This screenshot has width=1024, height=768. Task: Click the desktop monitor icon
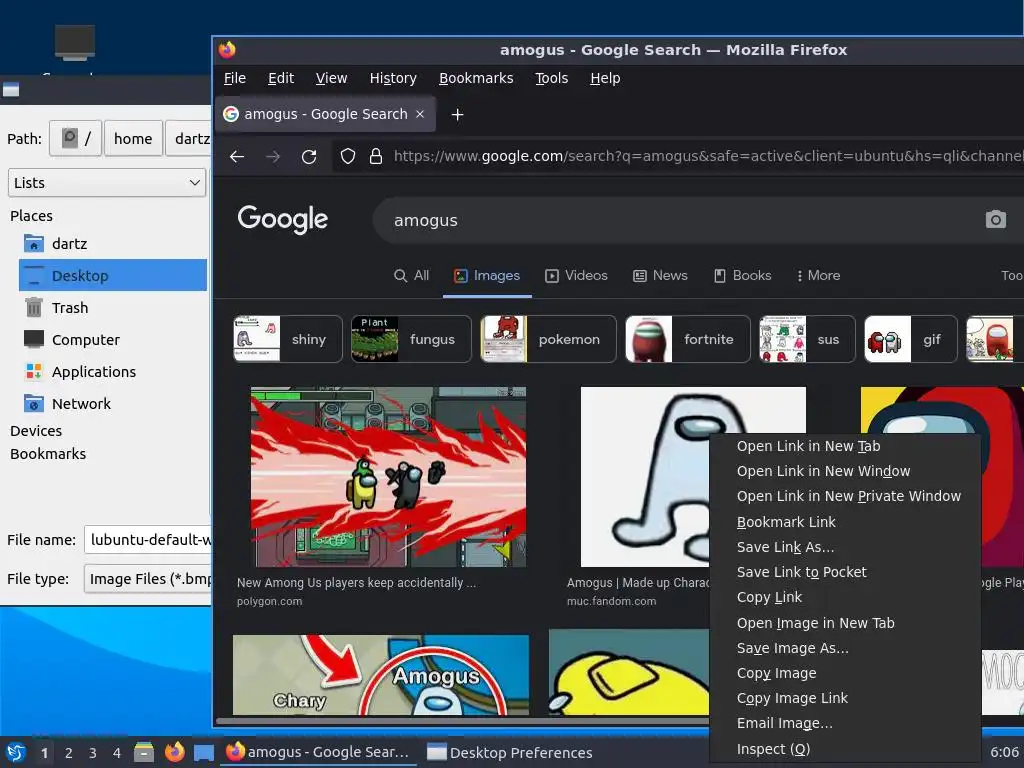pos(75,42)
